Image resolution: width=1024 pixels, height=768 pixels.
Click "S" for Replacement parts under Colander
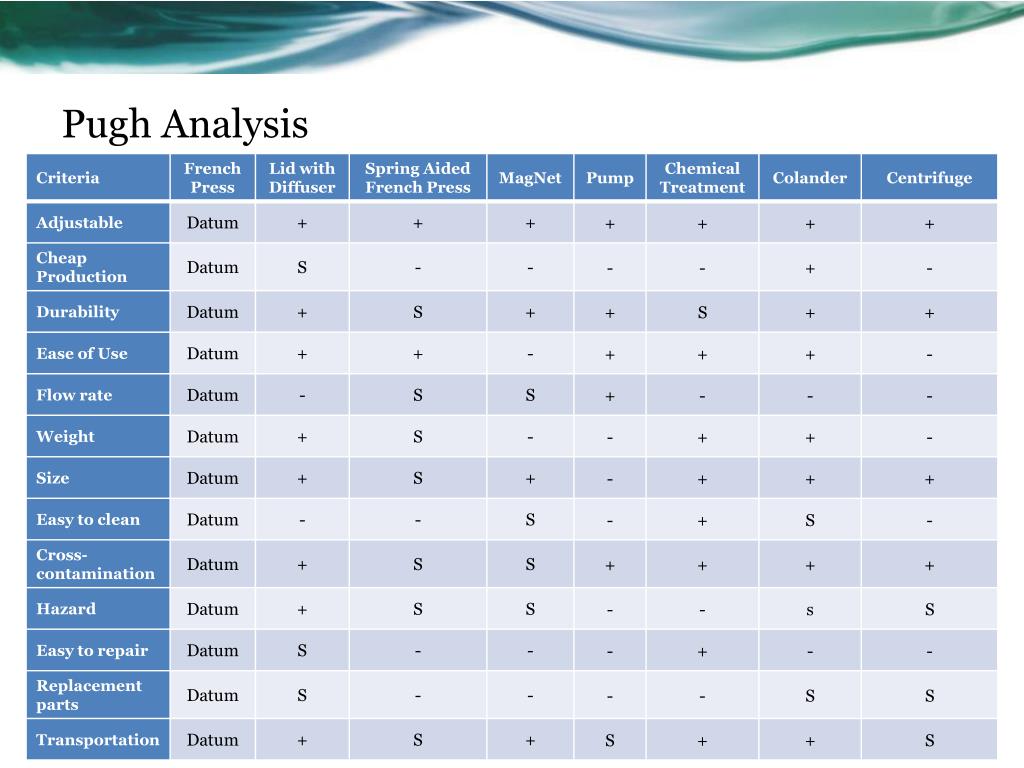810,696
